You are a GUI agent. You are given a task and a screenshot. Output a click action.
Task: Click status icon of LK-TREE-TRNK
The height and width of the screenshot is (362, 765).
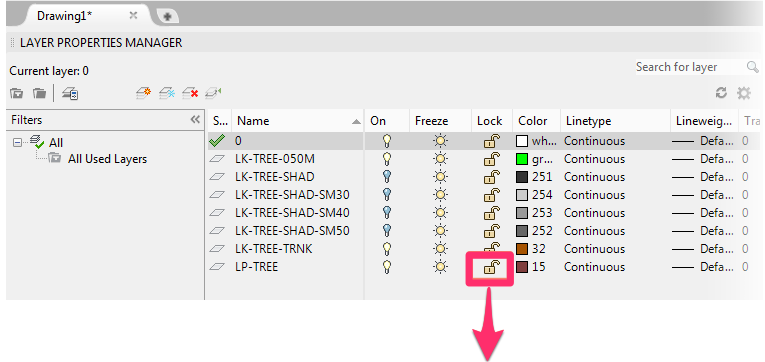[x=217, y=249]
